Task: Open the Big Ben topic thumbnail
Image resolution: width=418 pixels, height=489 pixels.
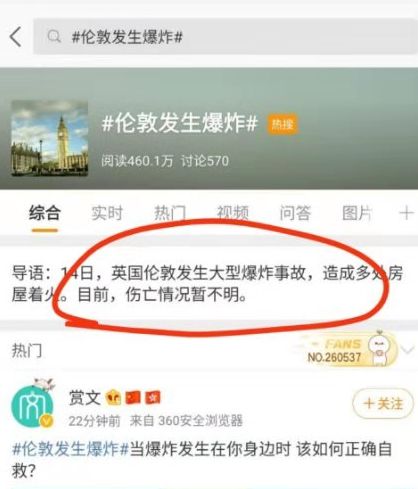Action: (x=50, y=138)
